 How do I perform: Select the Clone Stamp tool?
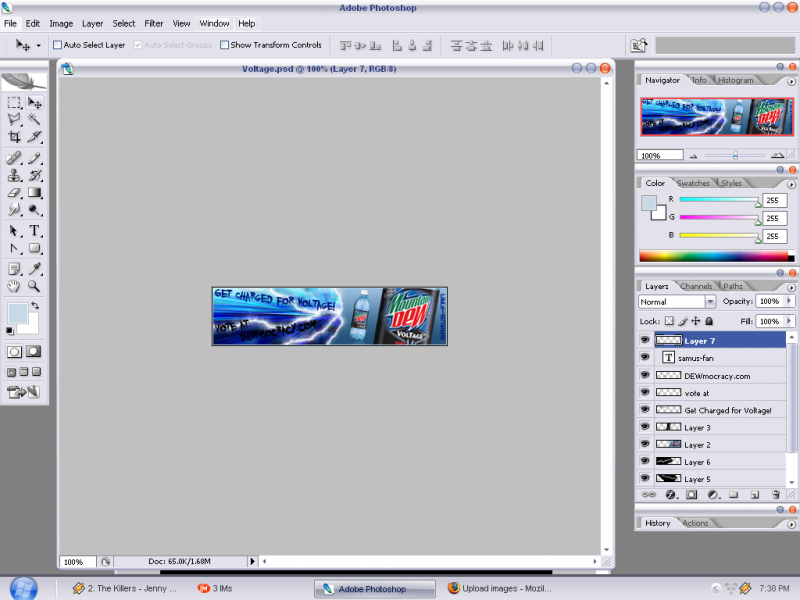tap(14, 176)
